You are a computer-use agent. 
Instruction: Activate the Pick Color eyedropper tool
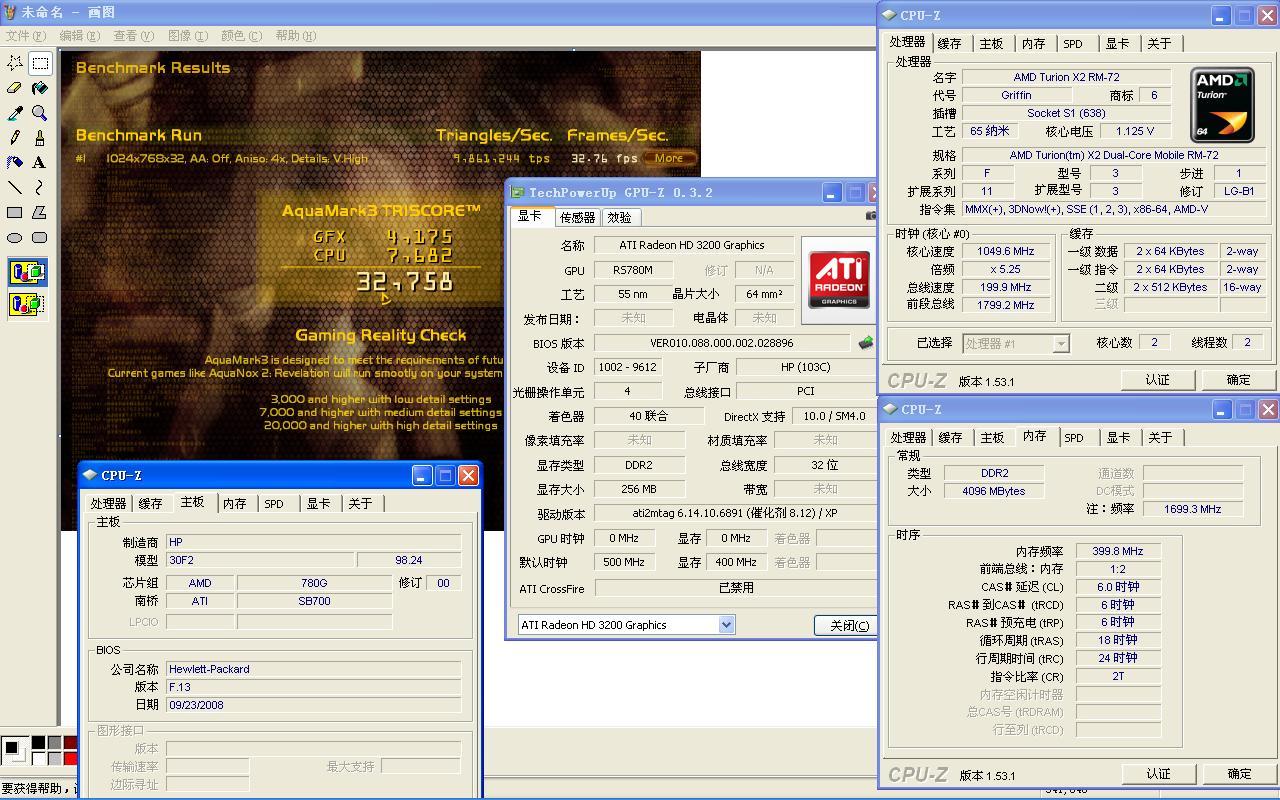pyautogui.click(x=15, y=113)
